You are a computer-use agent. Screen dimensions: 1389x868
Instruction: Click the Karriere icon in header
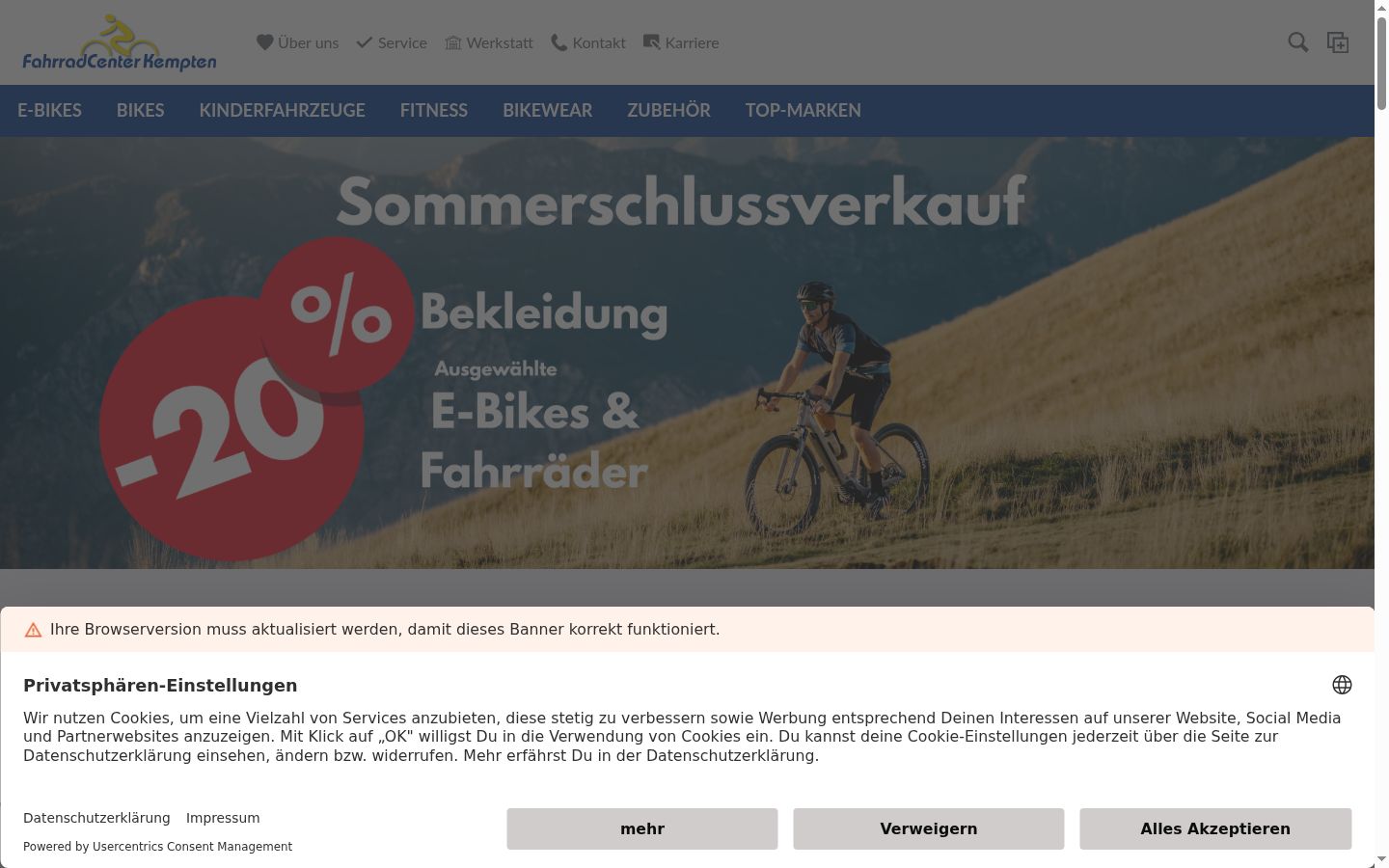point(652,42)
